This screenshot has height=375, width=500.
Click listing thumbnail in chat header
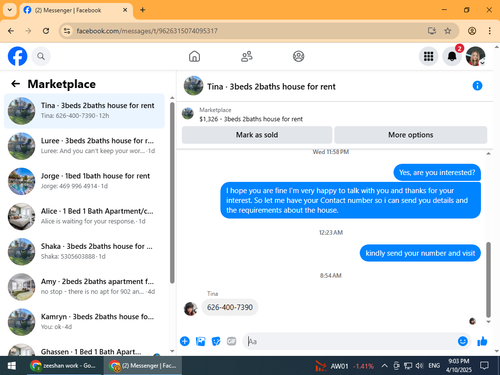pos(193,86)
